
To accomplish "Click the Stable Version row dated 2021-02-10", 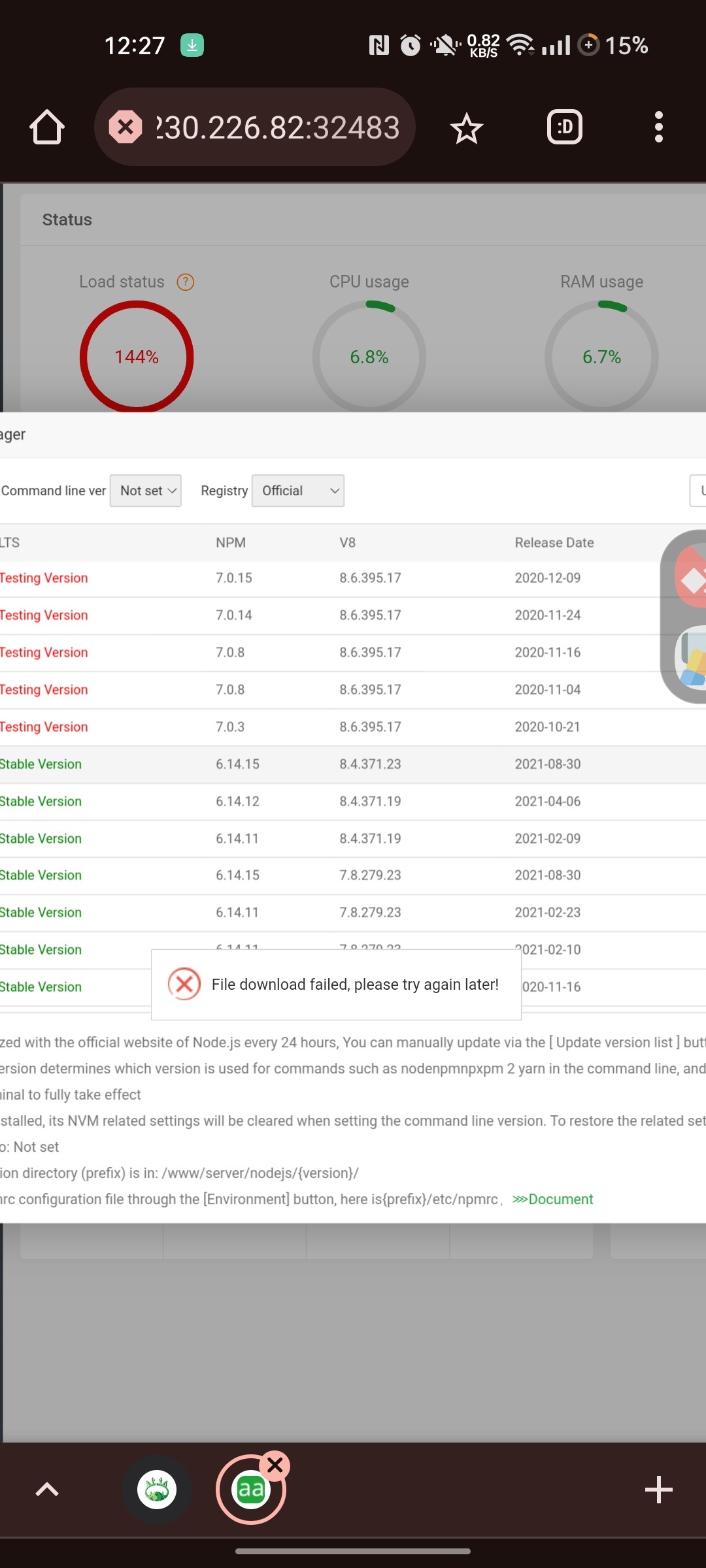I will pyautogui.click(x=353, y=950).
